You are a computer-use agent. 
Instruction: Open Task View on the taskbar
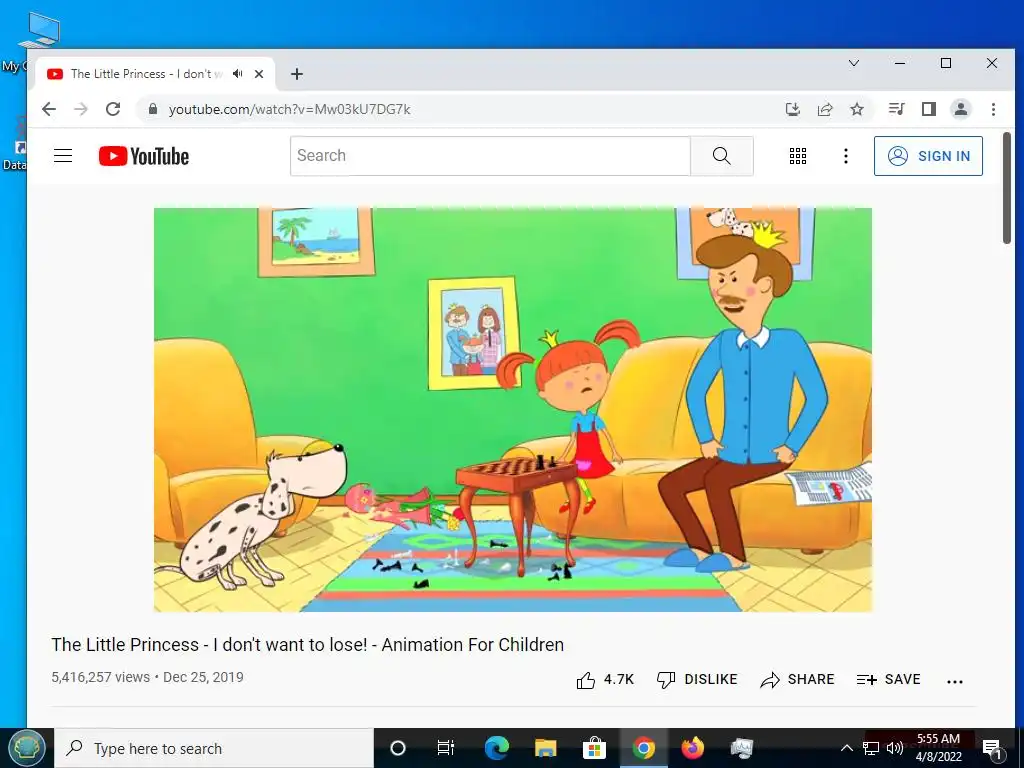coord(446,748)
